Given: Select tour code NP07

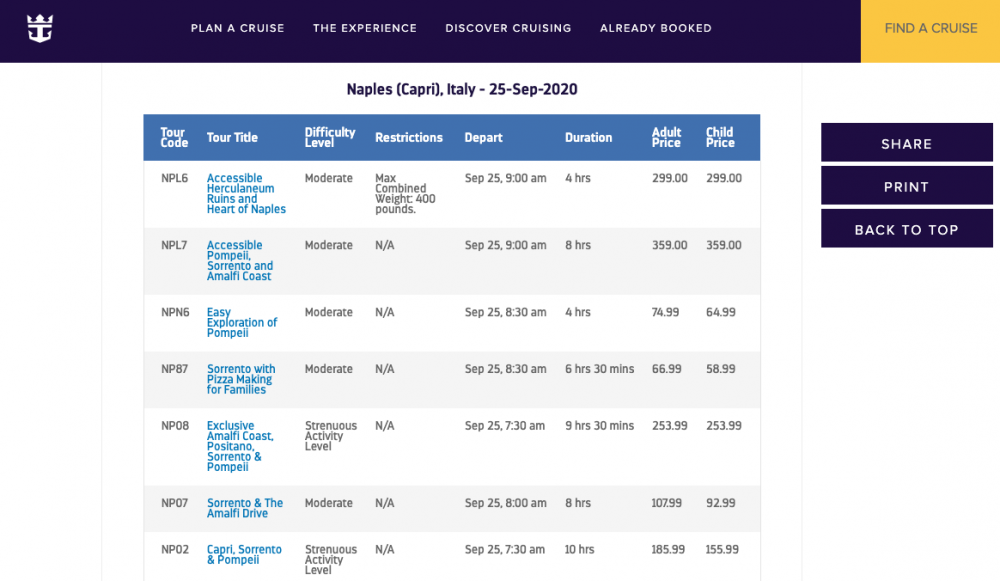Looking at the screenshot, I should coord(175,503).
